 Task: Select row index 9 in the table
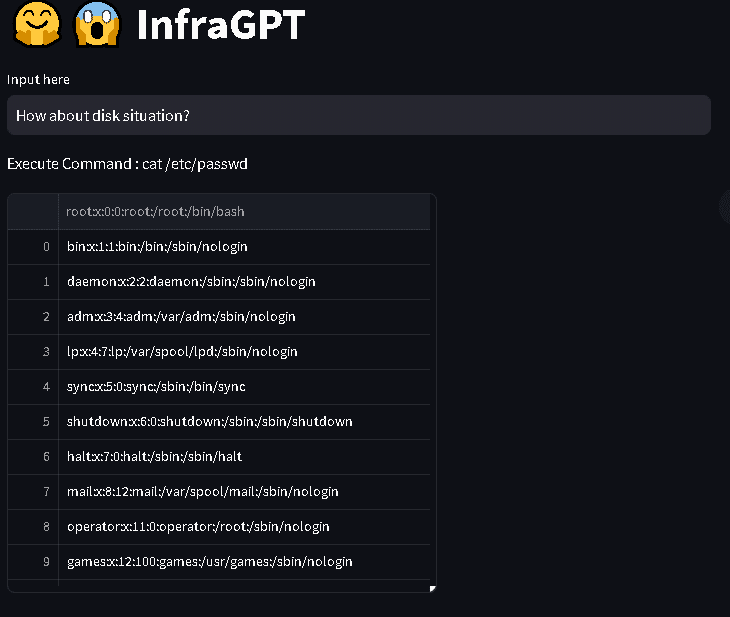[33, 562]
